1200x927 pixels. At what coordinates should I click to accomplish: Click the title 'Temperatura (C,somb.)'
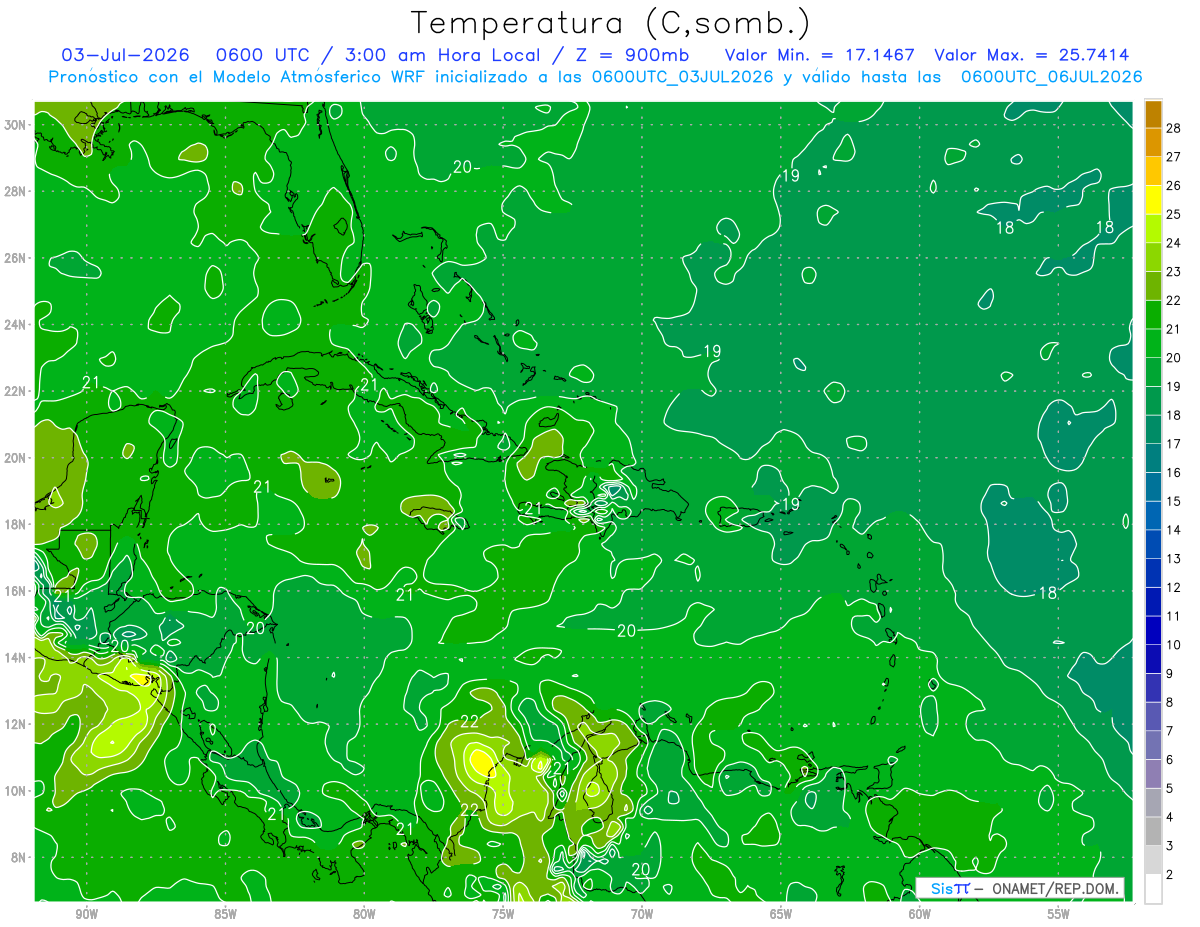[x=611, y=23]
